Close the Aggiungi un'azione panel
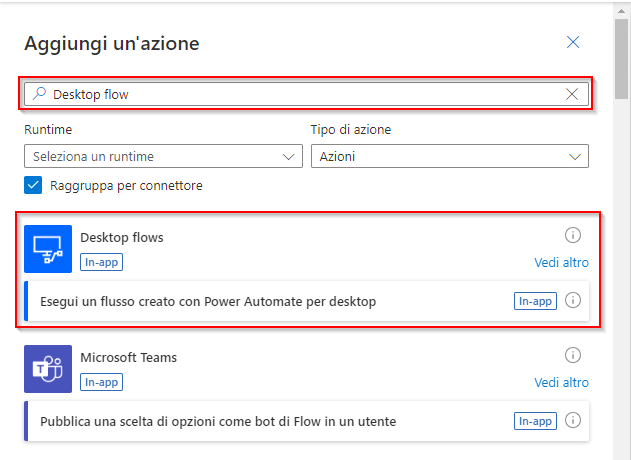This screenshot has width=631, height=460. (x=573, y=42)
